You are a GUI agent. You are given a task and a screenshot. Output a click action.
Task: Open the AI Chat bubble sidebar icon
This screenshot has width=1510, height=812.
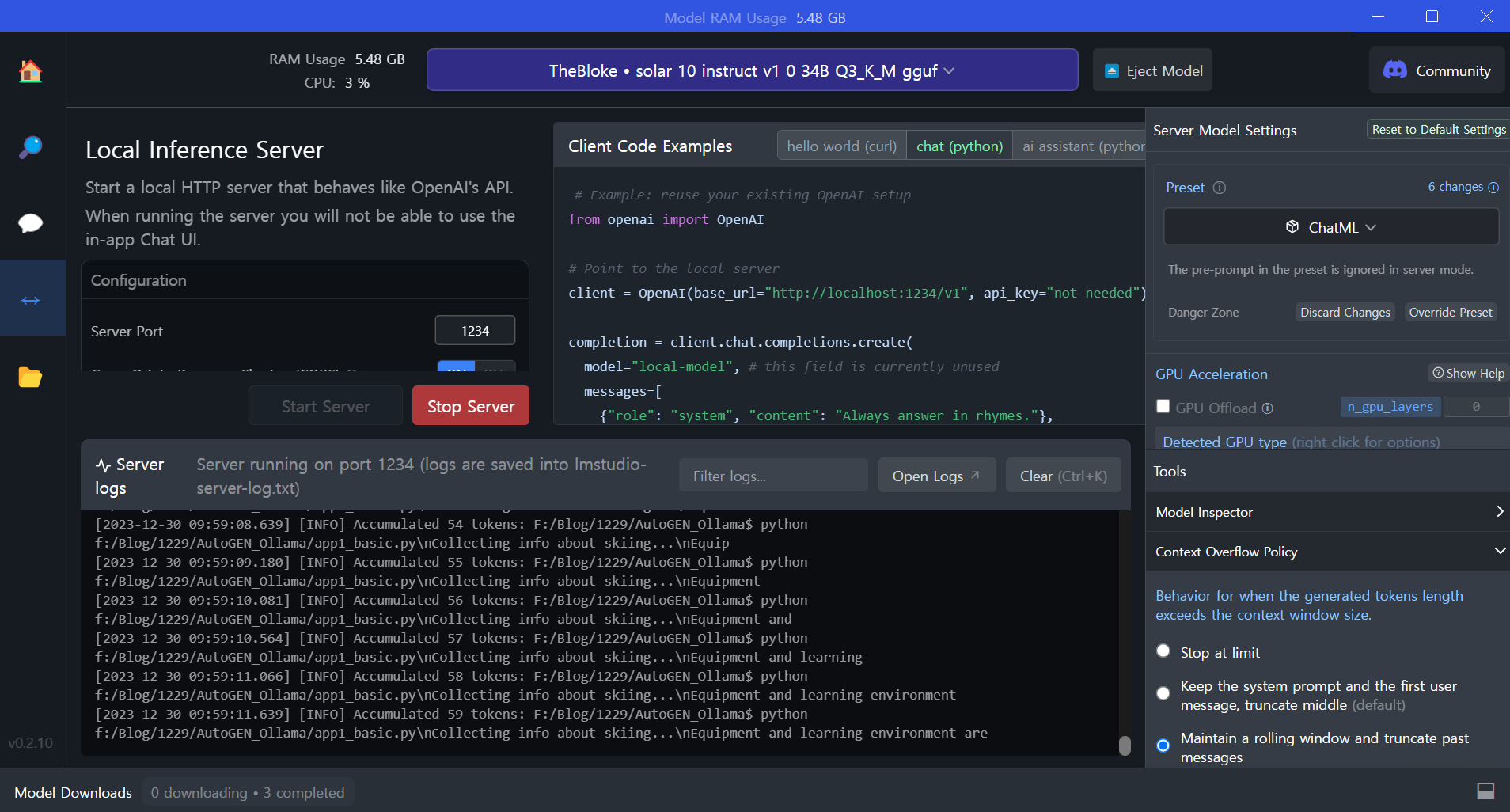30,223
